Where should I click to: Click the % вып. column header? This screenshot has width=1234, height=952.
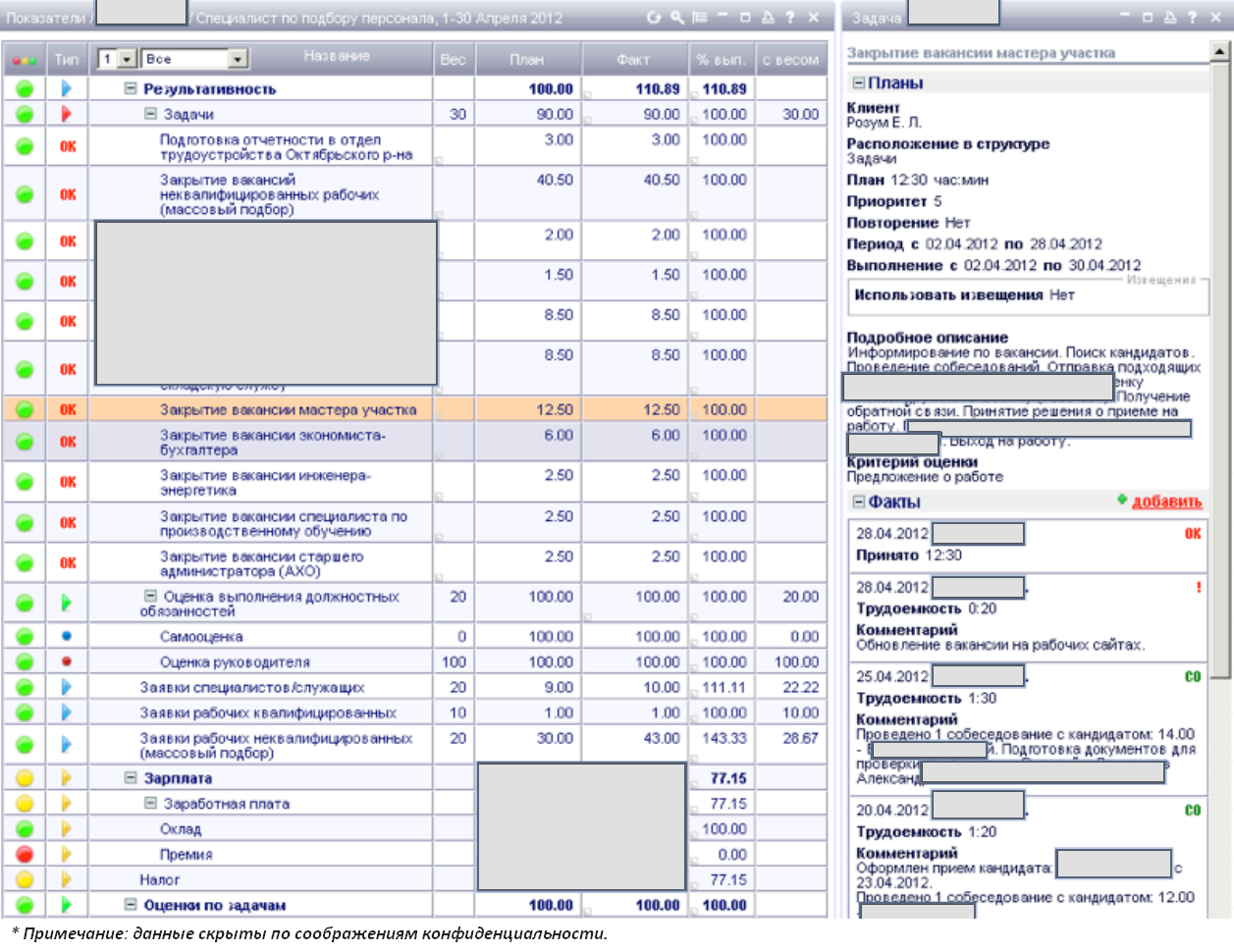(x=722, y=60)
